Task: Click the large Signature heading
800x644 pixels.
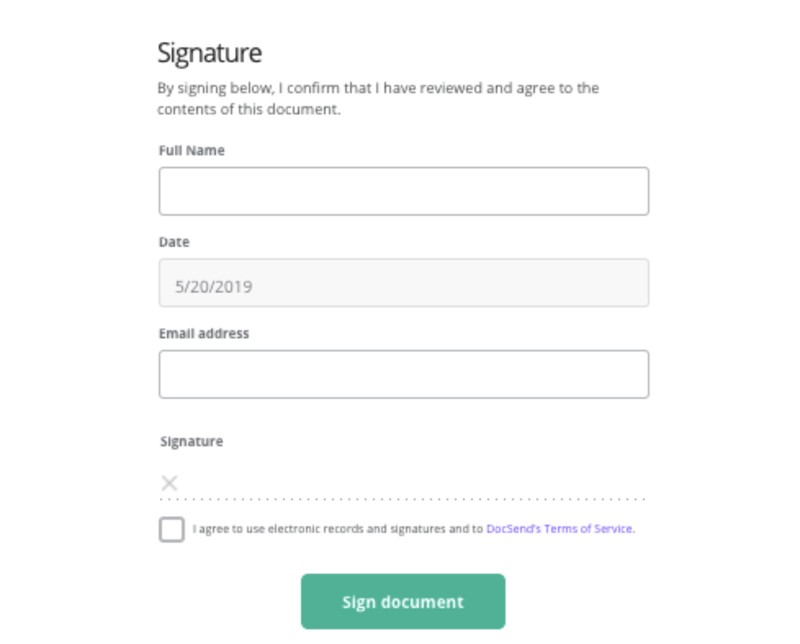Action: pos(210,53)
